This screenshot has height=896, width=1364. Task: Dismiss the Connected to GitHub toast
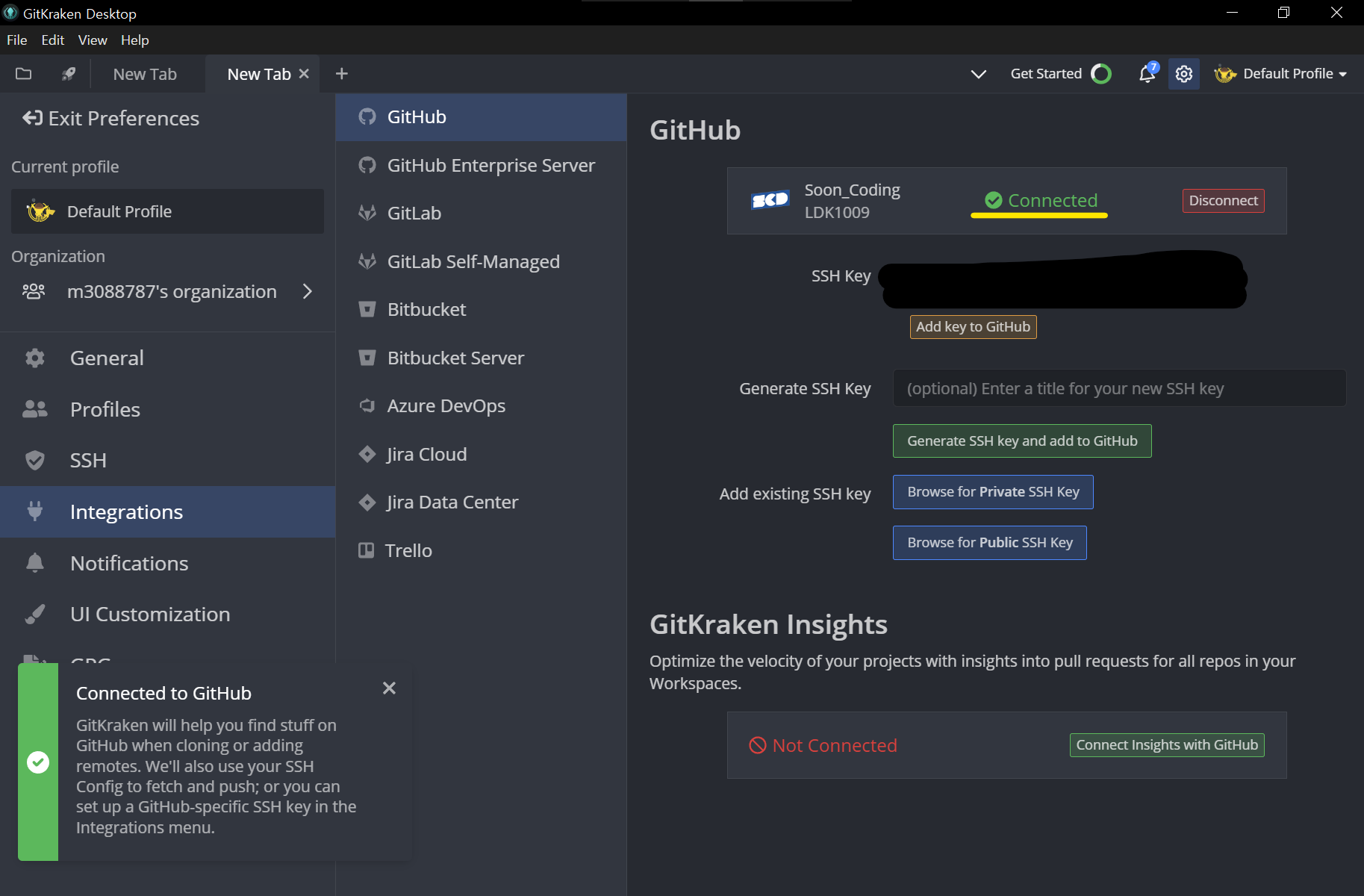click(389, 688)
